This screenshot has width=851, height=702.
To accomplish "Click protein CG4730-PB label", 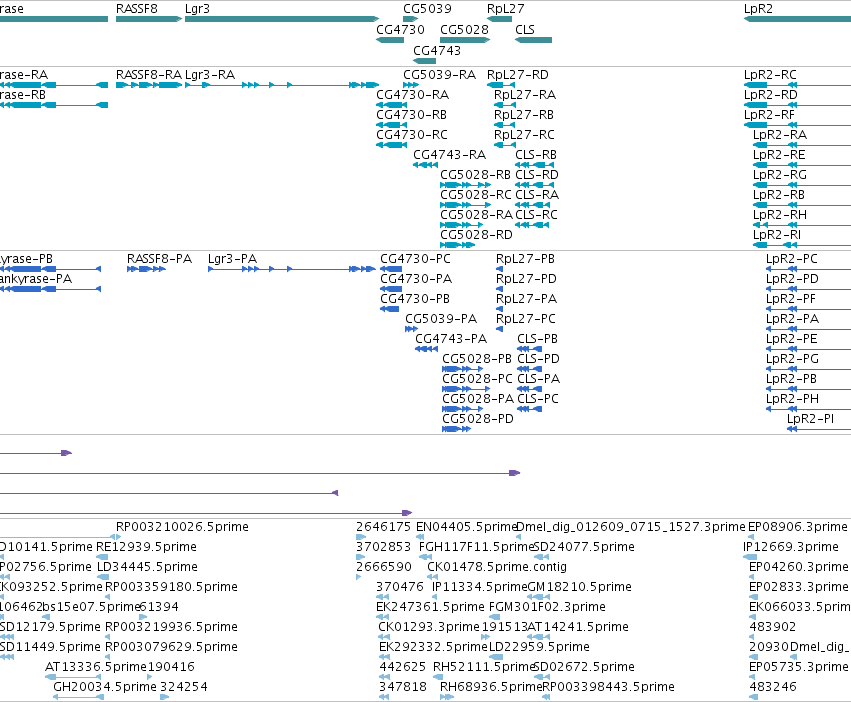I will pyautogui.click(x=415, y=299).
